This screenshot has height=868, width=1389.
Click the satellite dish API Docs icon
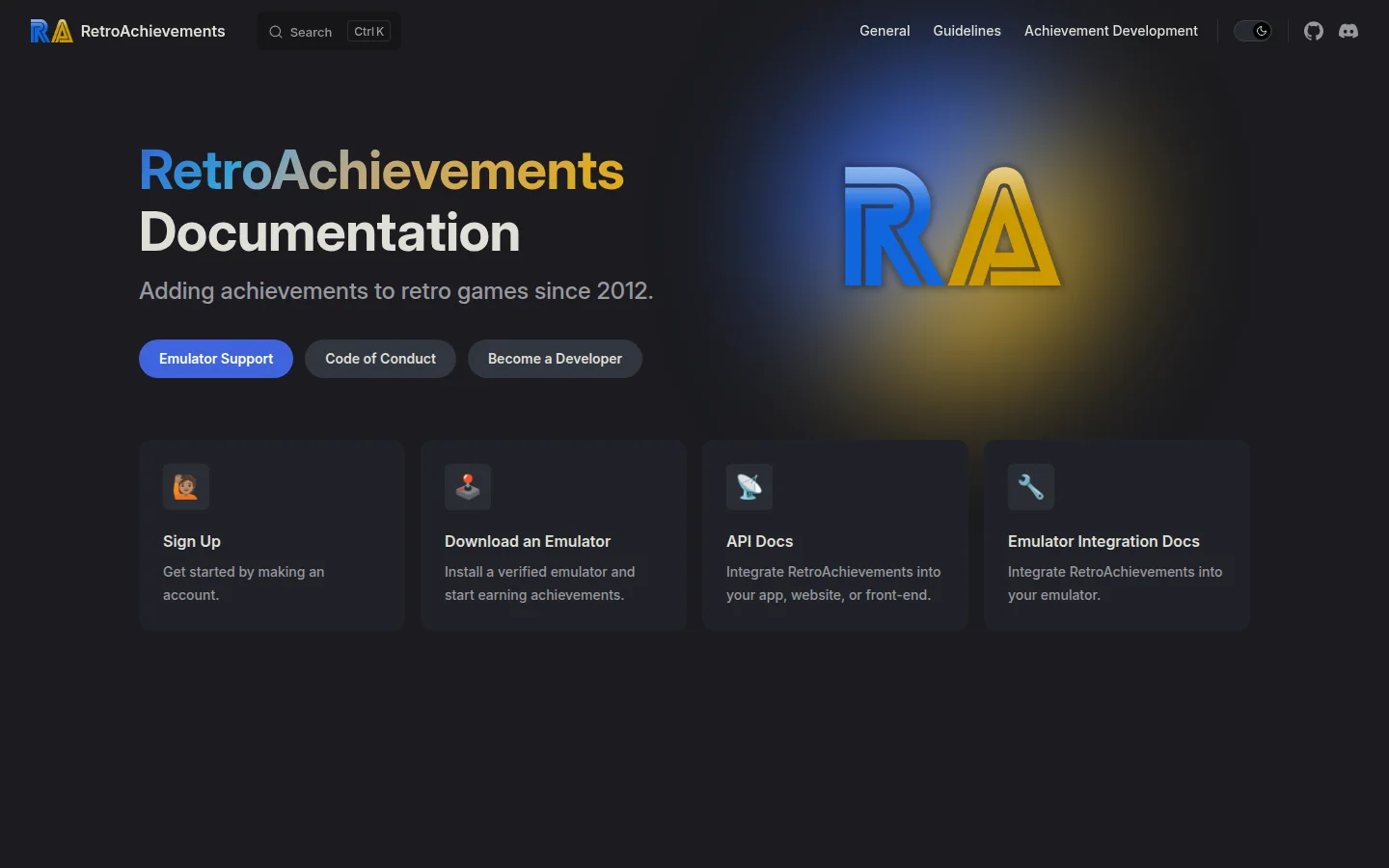(x=749, y=487)
